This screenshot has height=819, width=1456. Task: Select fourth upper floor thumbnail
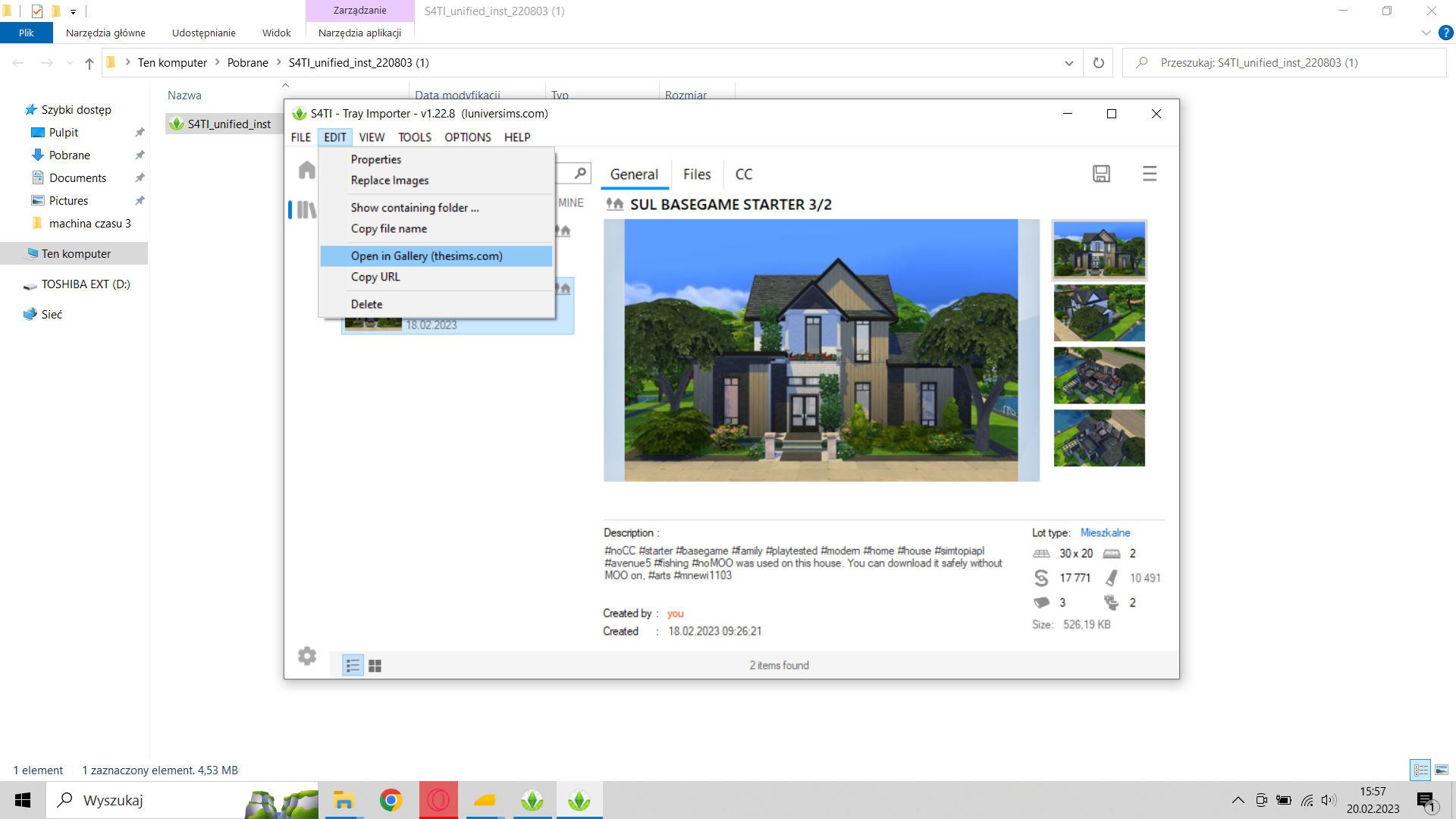click(x=1099, y=438)
